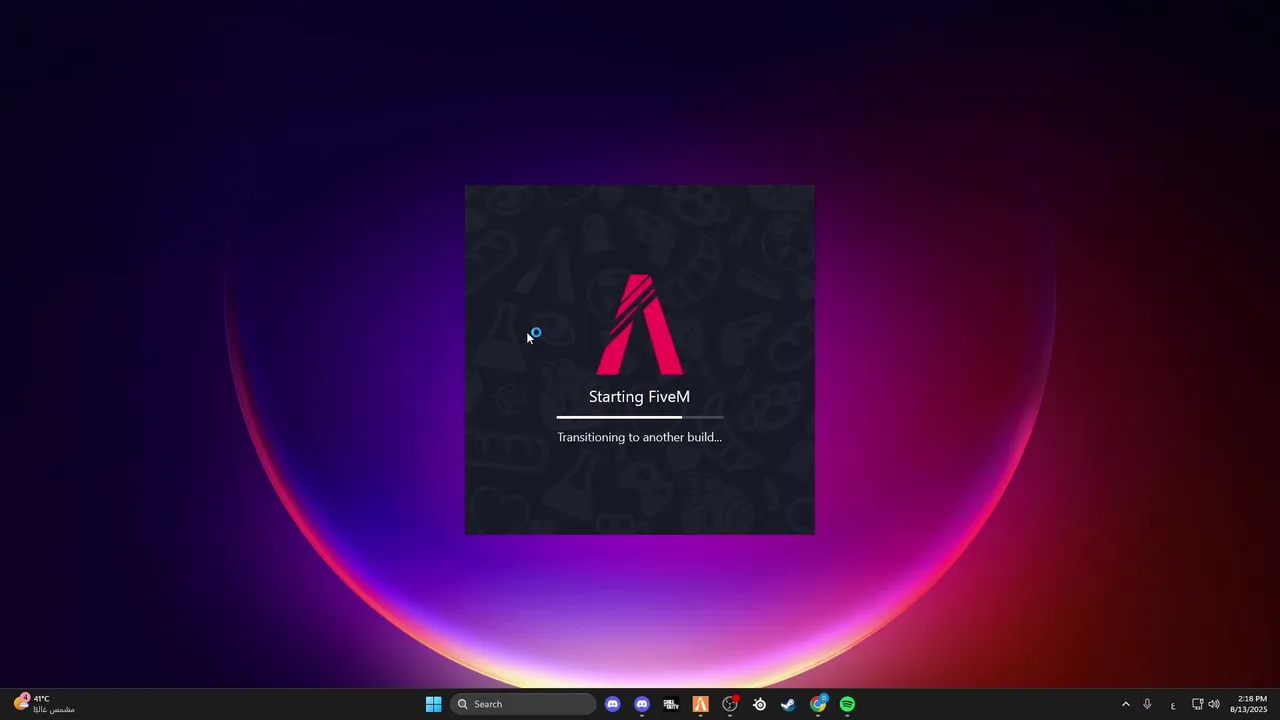Switch the Arabic input language indicator
The height and width of the screenshot is (720, 1280).
coord(1172,704)
